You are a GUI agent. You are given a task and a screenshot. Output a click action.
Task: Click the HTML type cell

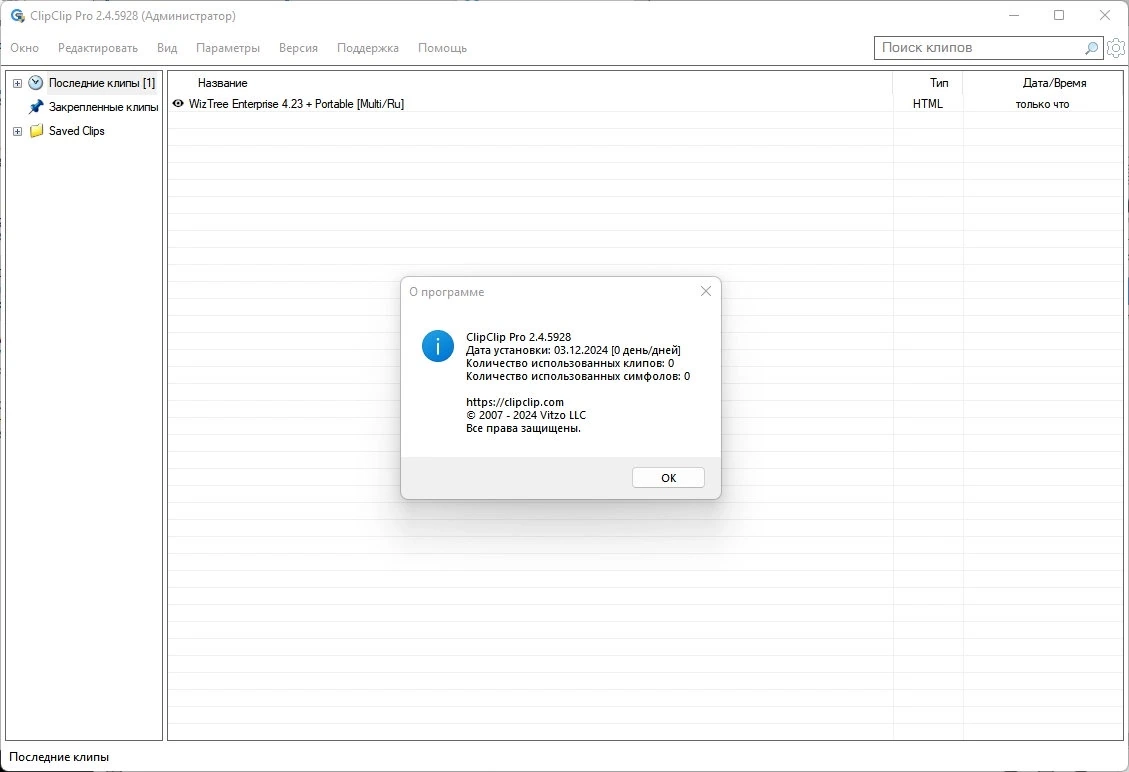coord(927,104)
